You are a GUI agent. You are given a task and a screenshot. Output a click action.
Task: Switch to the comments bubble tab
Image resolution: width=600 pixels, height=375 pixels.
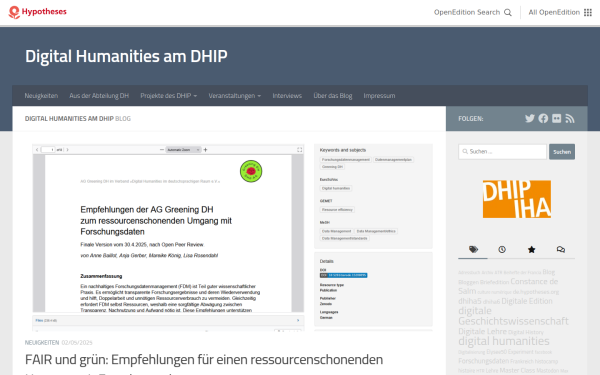point(561,249)
